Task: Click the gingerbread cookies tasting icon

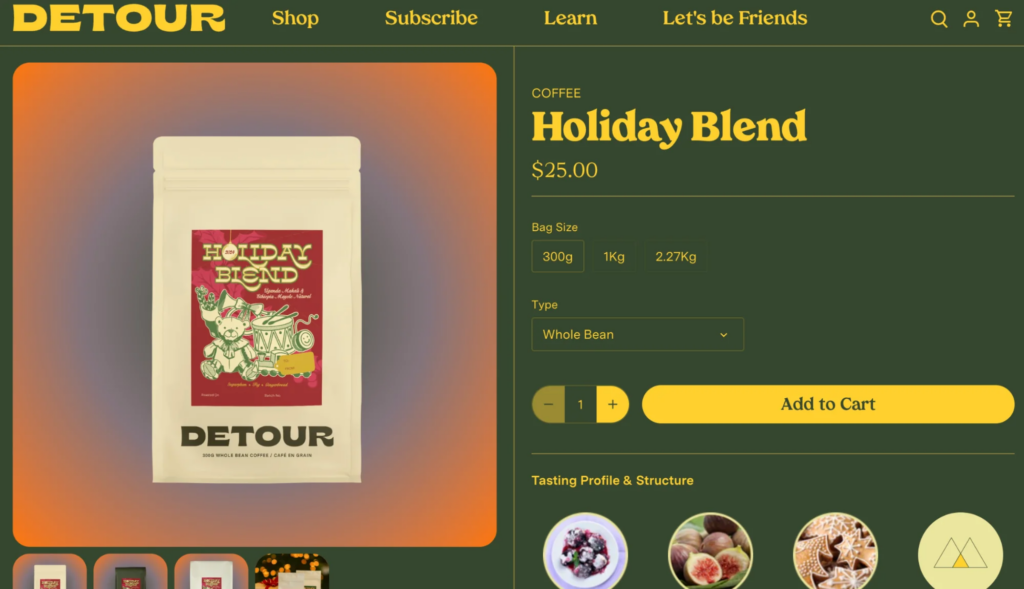Action: (x=835, y=551)
